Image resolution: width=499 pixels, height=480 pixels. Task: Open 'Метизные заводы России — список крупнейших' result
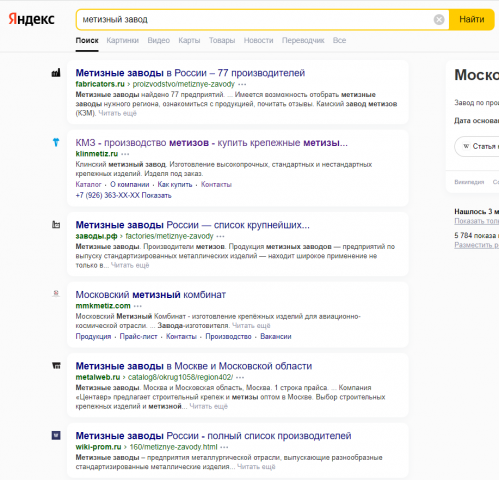point(193,225)
